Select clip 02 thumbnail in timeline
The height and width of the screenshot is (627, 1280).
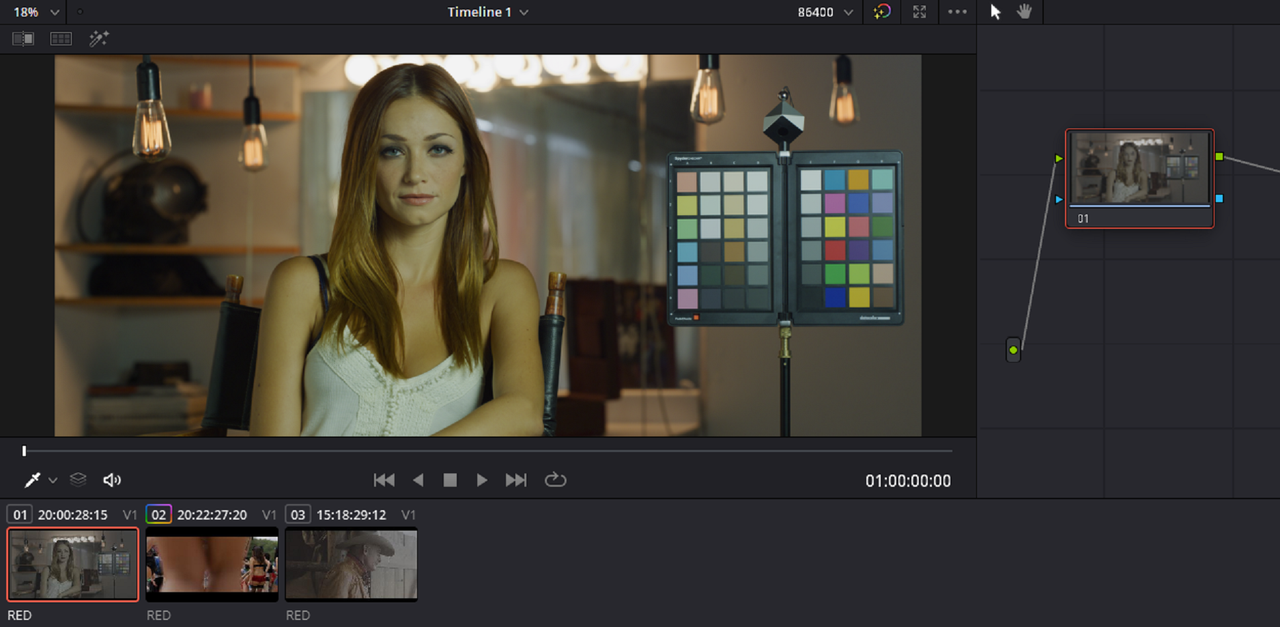212,564
